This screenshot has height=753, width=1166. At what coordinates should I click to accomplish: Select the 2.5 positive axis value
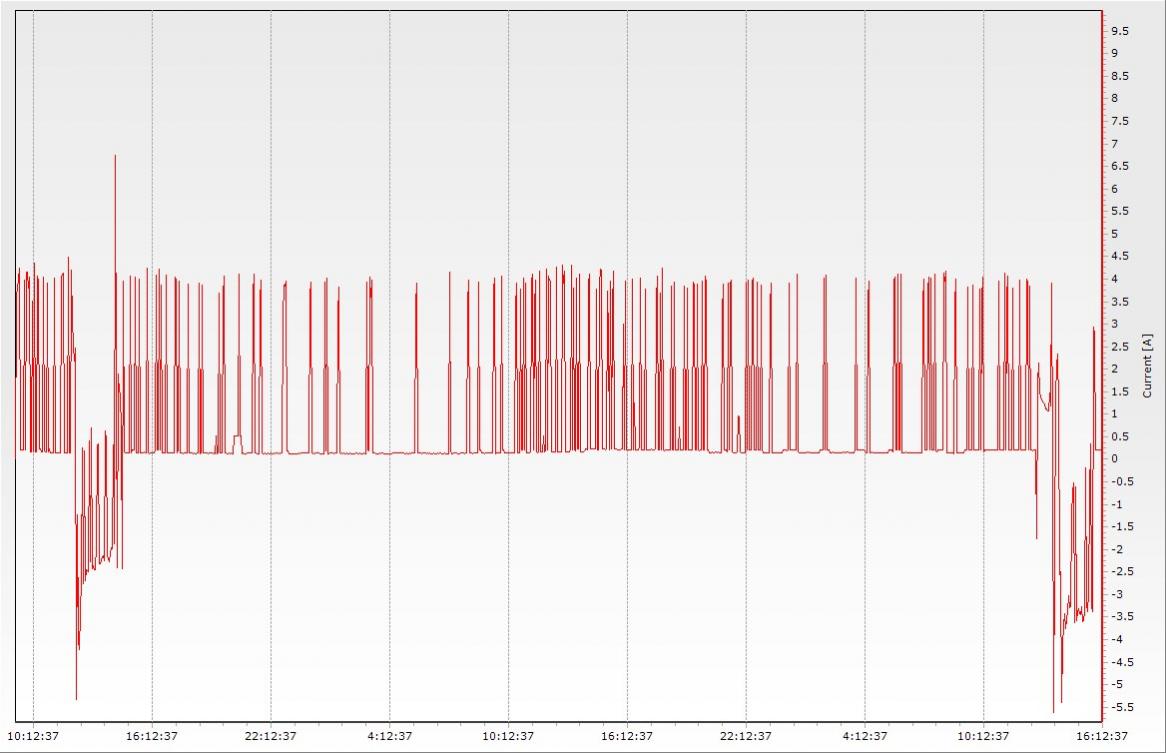click(x=1120, y=346)
